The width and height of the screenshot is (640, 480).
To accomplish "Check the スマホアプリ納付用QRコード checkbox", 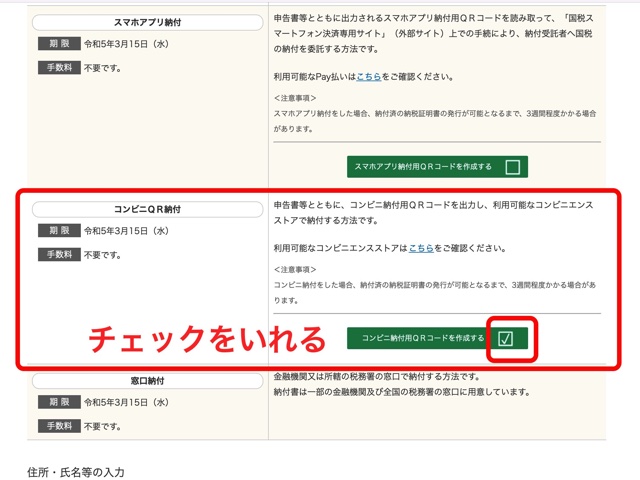I will point(513,167).
